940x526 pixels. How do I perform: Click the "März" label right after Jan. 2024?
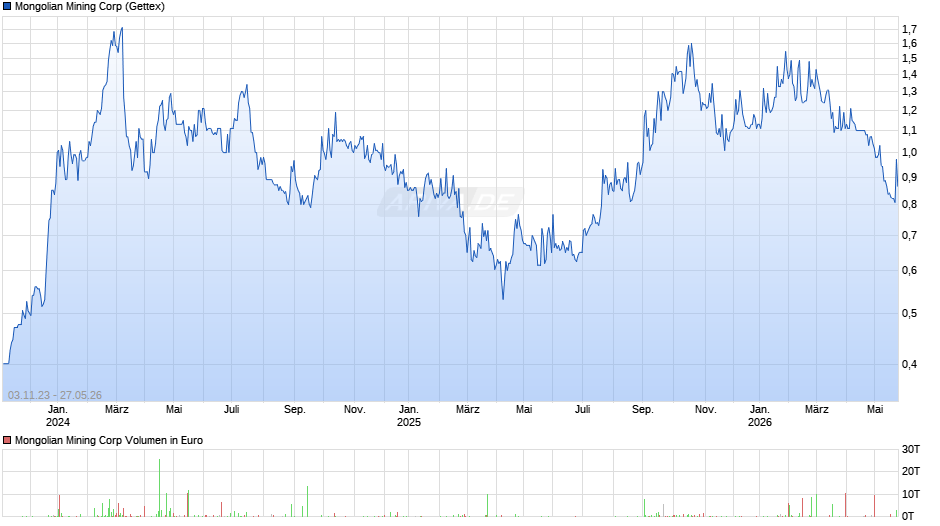(x=116, y=410)
